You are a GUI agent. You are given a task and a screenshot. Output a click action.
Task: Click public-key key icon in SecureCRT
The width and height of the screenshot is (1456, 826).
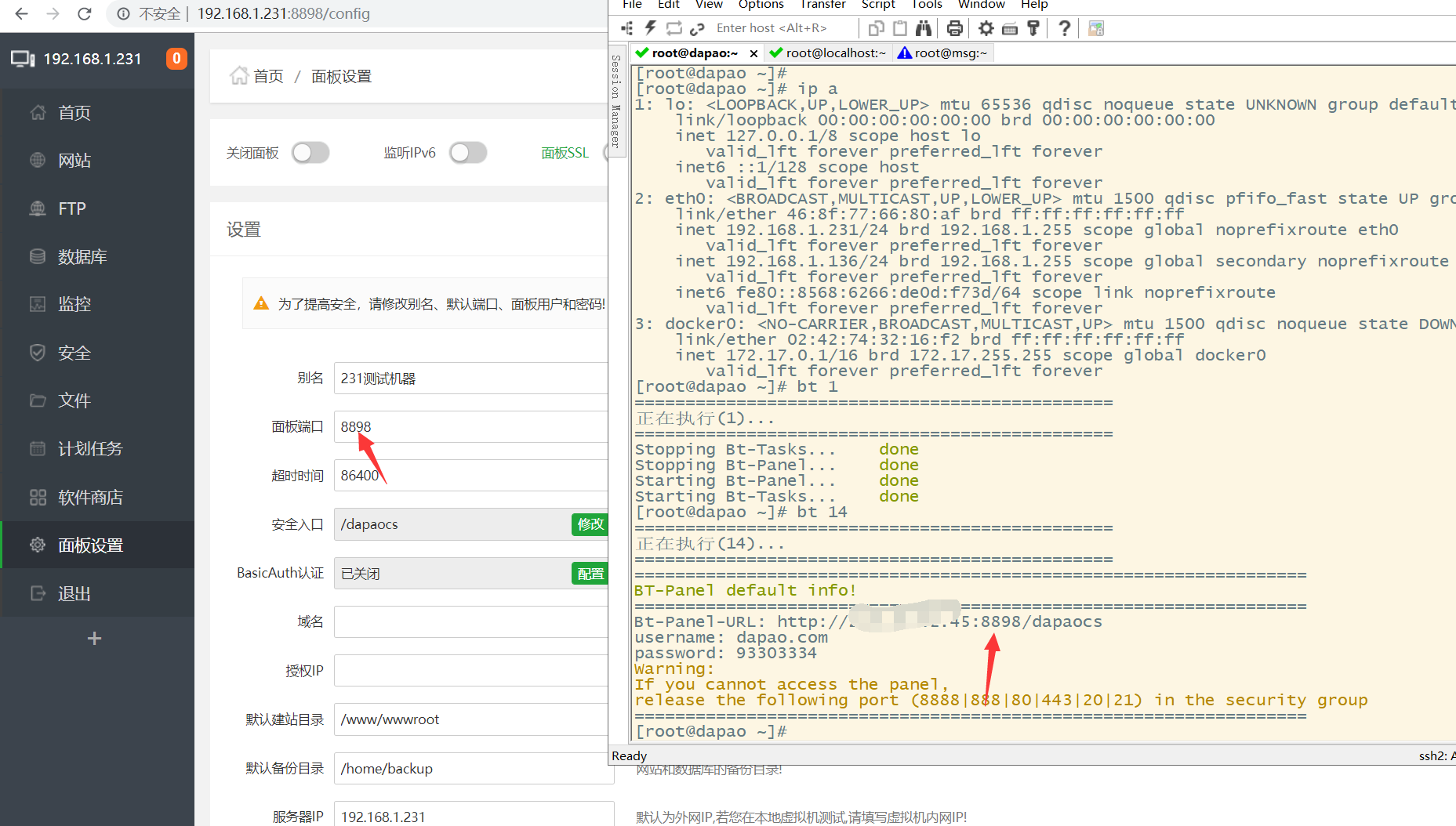pos(1033,28)
